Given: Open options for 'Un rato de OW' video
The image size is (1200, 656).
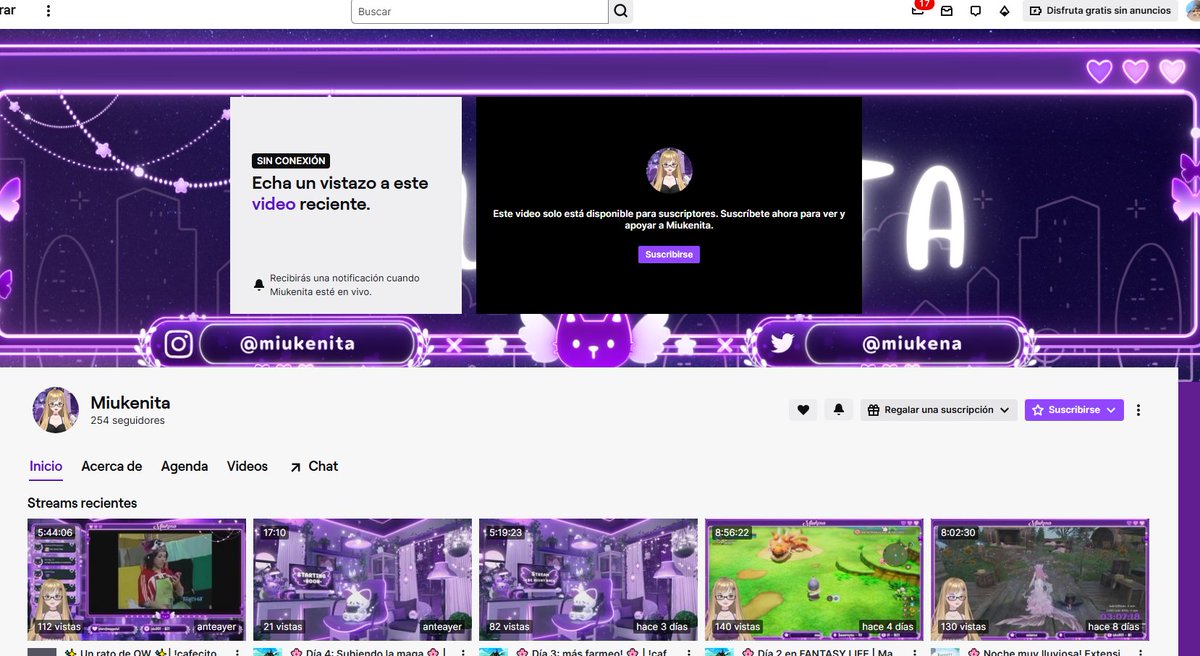Looking at the screenshot, I should (x=237, y=652).
